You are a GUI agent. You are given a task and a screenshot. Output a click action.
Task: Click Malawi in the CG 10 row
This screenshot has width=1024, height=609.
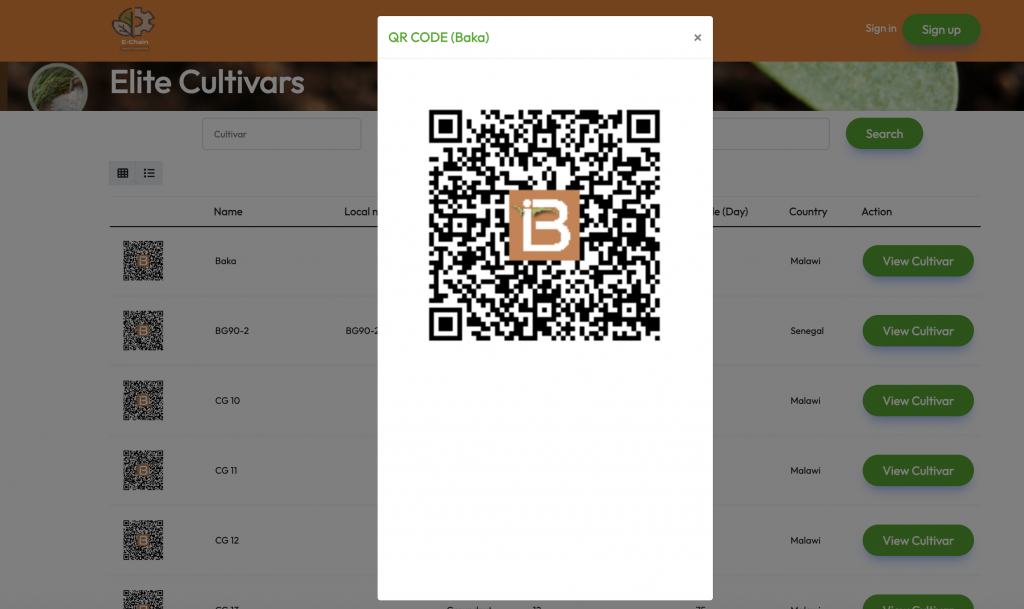pos(805,401)
